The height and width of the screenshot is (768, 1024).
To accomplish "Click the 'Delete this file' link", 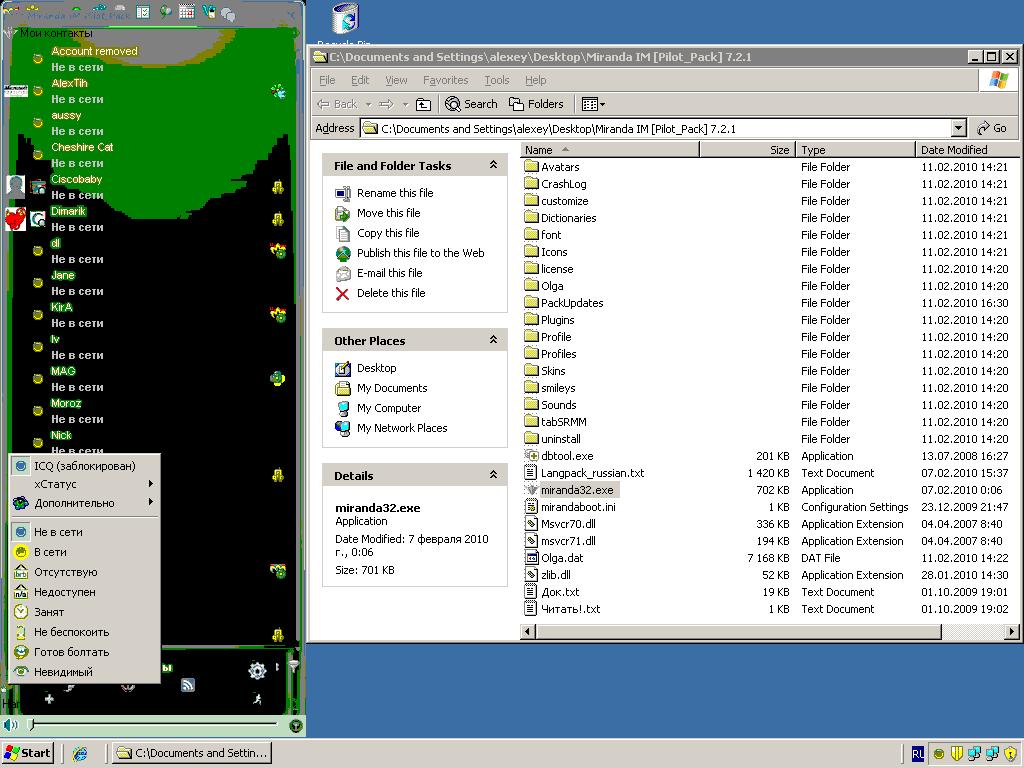I will coord(390,293).
